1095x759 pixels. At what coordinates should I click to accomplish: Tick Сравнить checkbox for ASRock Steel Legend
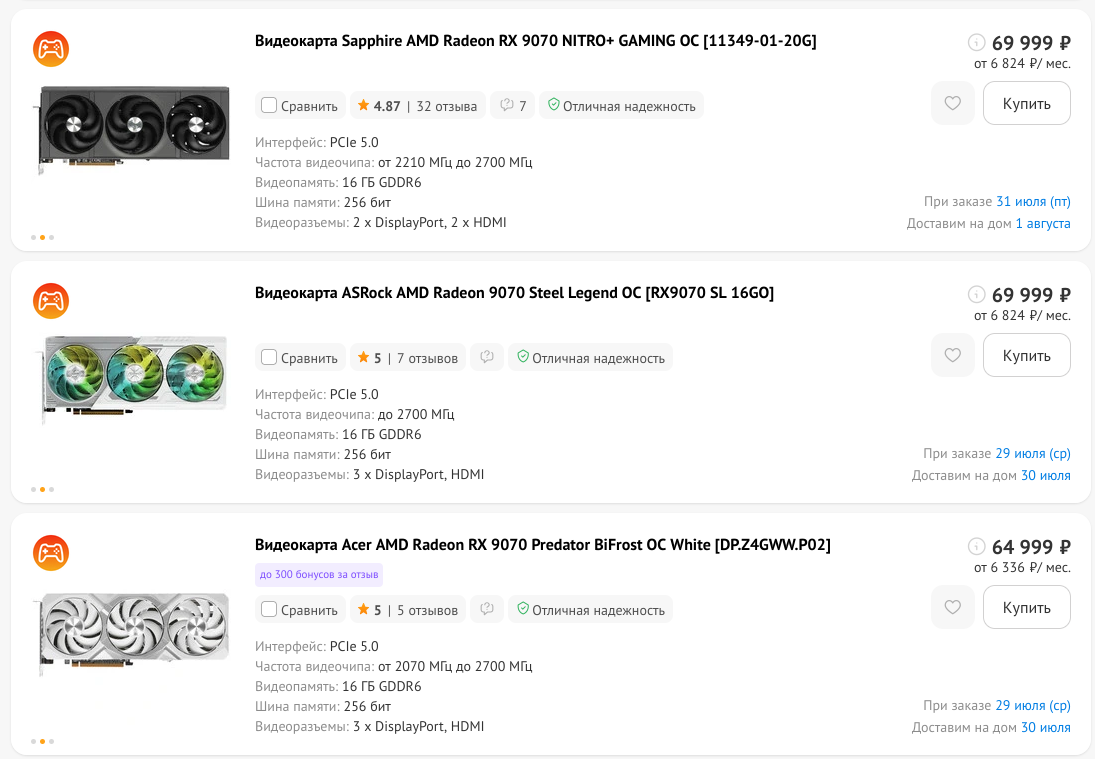[269, 358]
